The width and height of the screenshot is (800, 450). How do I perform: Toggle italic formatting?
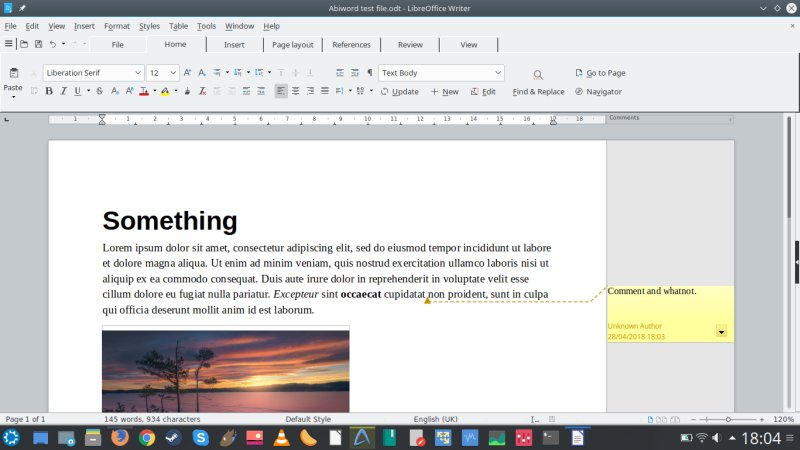(x=63, y=91)
